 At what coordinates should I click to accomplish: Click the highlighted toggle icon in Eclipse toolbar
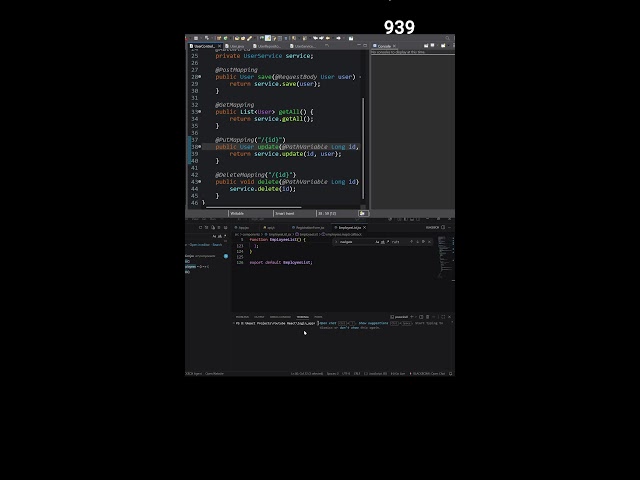click(x=268, y=38)
